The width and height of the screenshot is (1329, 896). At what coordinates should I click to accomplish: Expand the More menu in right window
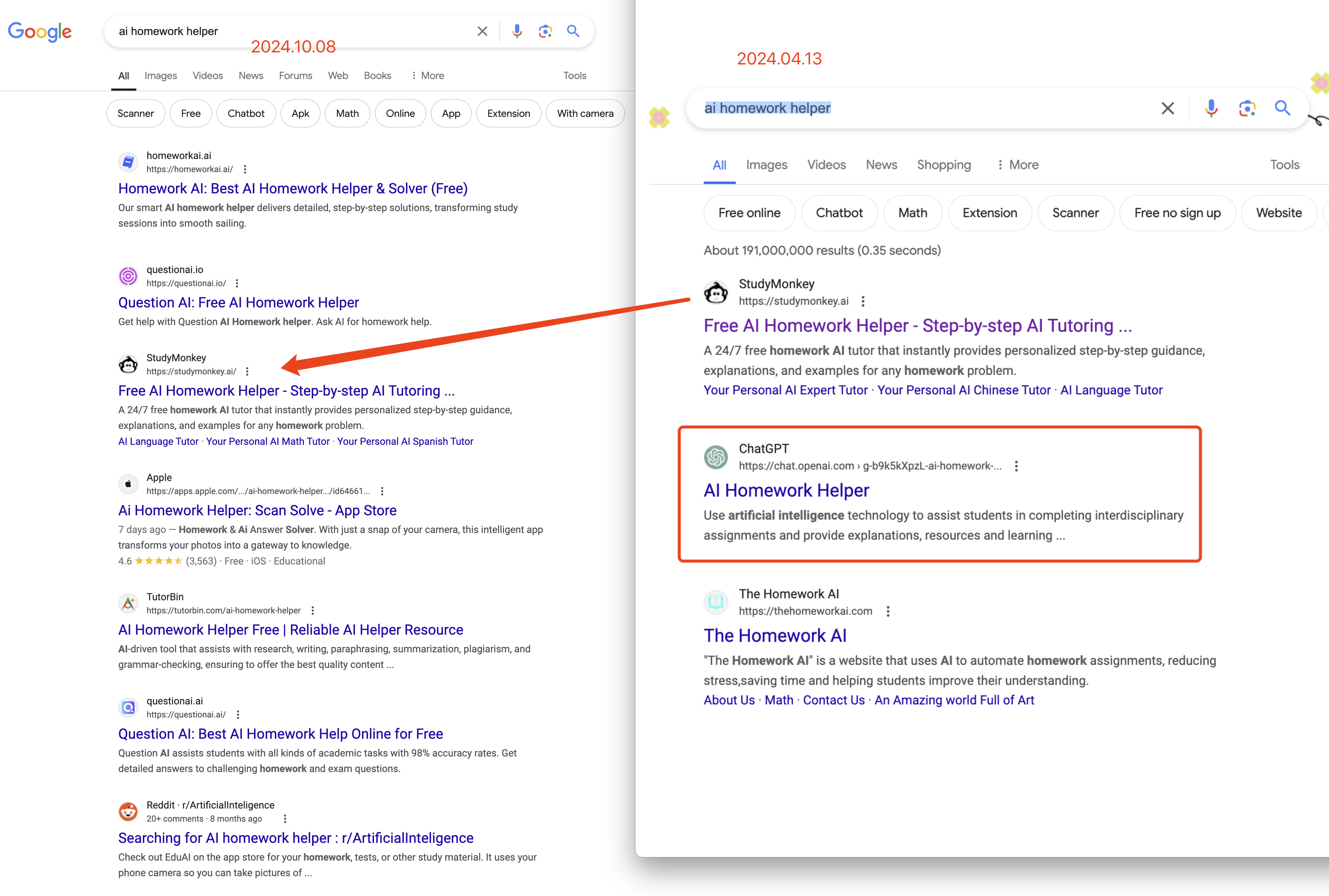point(1018,165)
